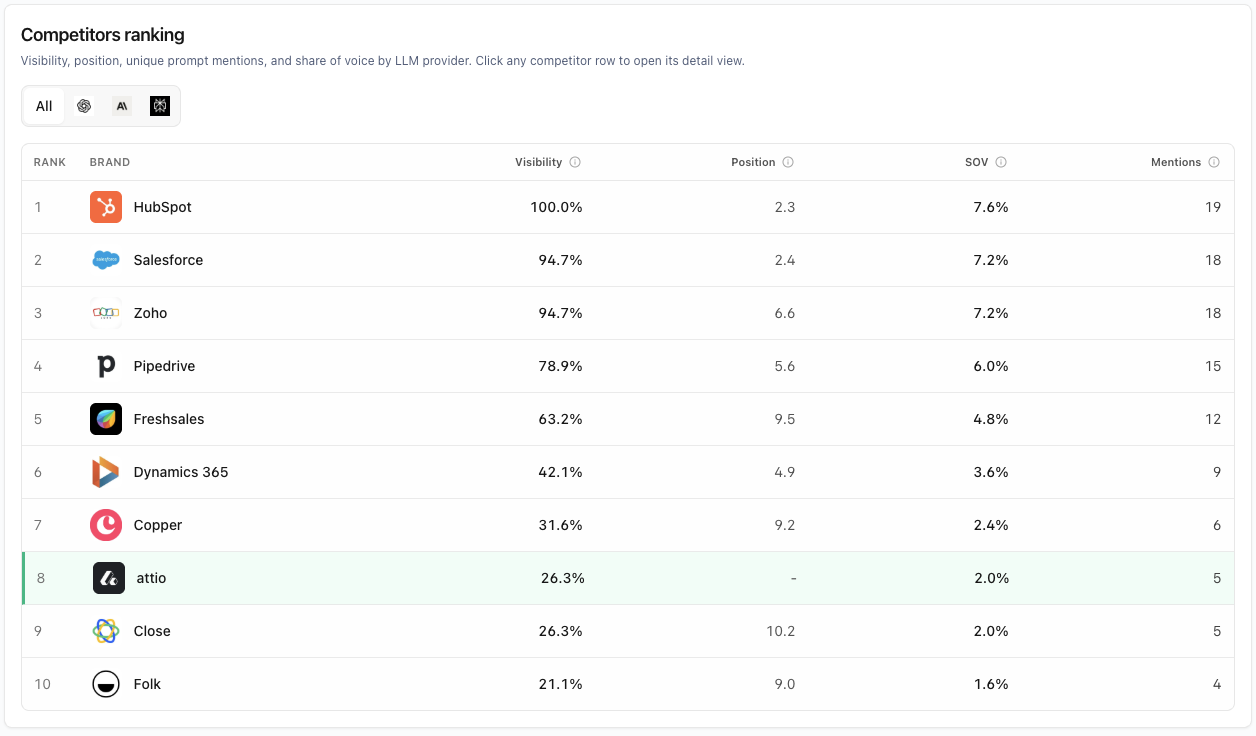Screen dimensions: 1256x736
Task: Filter by the black Perplexity-style provider icon
Action: click(x=160, y=106)
